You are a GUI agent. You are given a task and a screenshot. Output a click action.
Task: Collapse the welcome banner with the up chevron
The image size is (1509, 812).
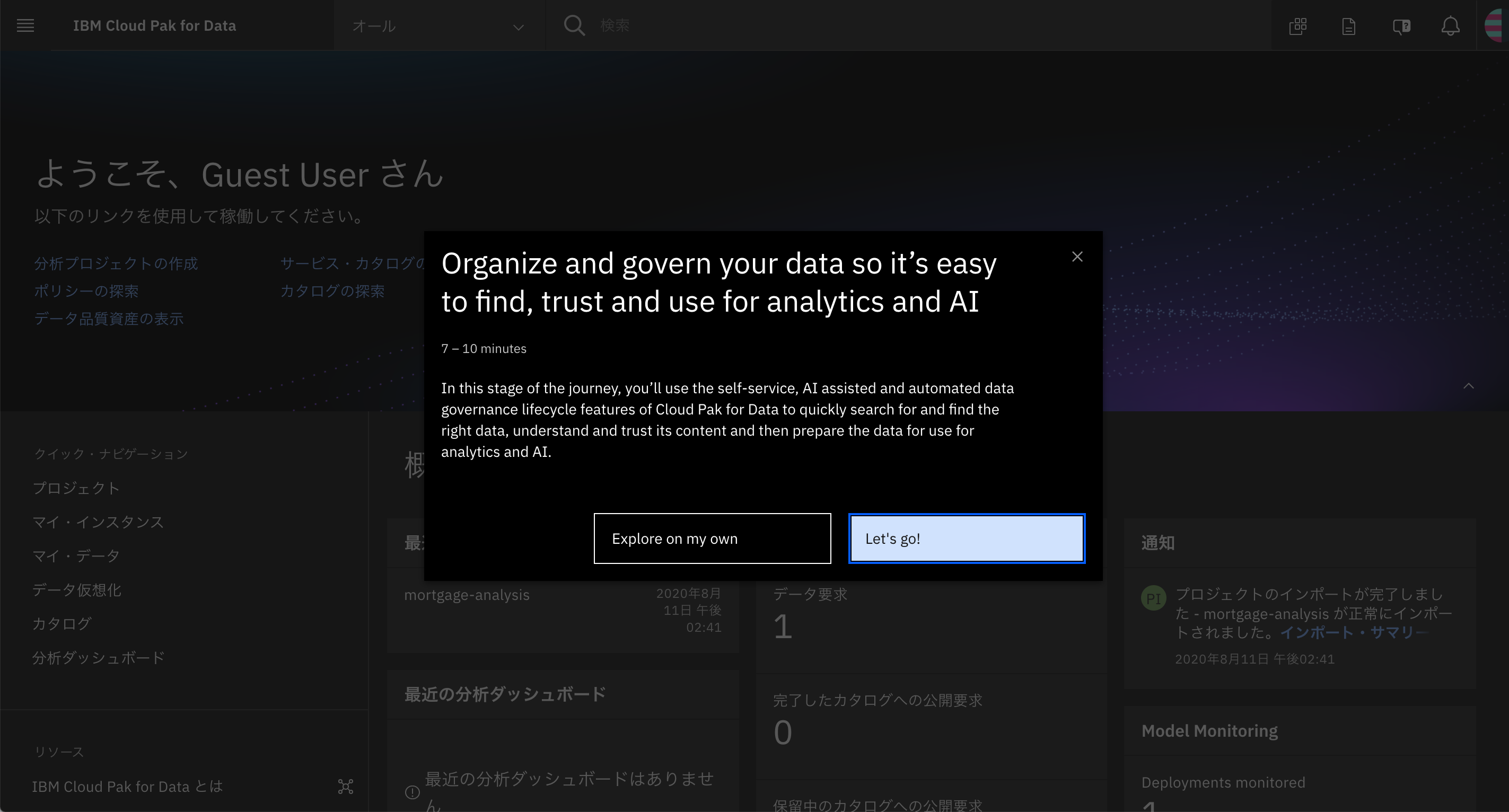coord(1468,386)
